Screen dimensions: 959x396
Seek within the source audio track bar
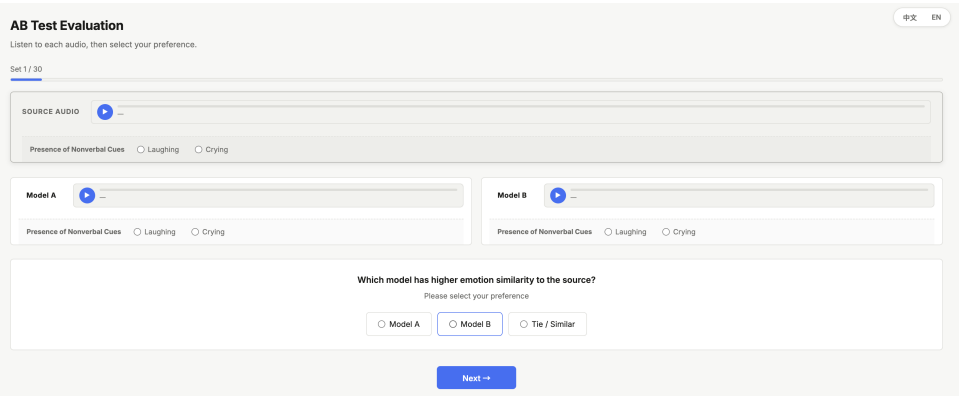pyautogui.click(x=521, y=106)
